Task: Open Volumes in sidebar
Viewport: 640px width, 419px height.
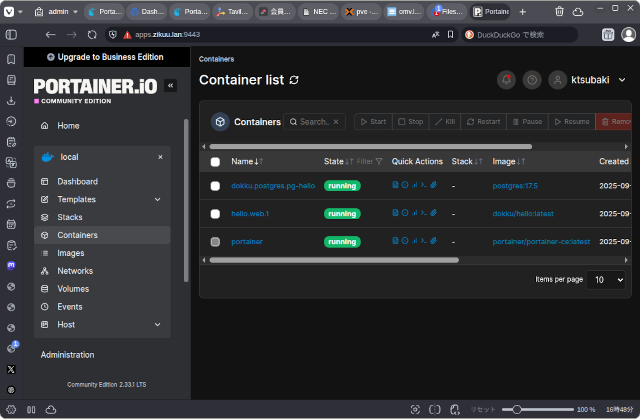Action: coord(102,289)
